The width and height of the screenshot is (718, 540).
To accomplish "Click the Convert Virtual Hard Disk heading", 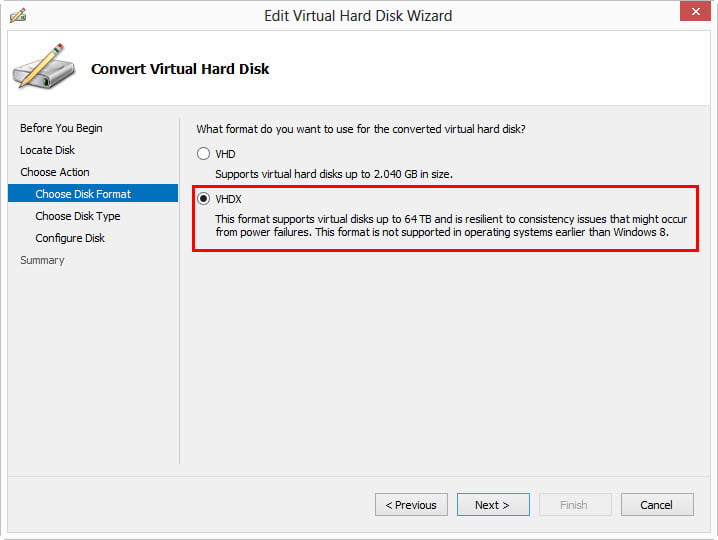I will [180, 69].
